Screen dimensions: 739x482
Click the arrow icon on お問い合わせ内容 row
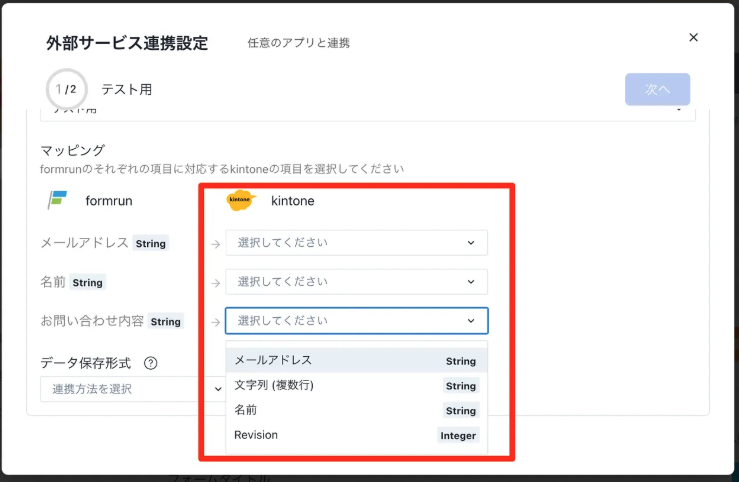(216, 322)
